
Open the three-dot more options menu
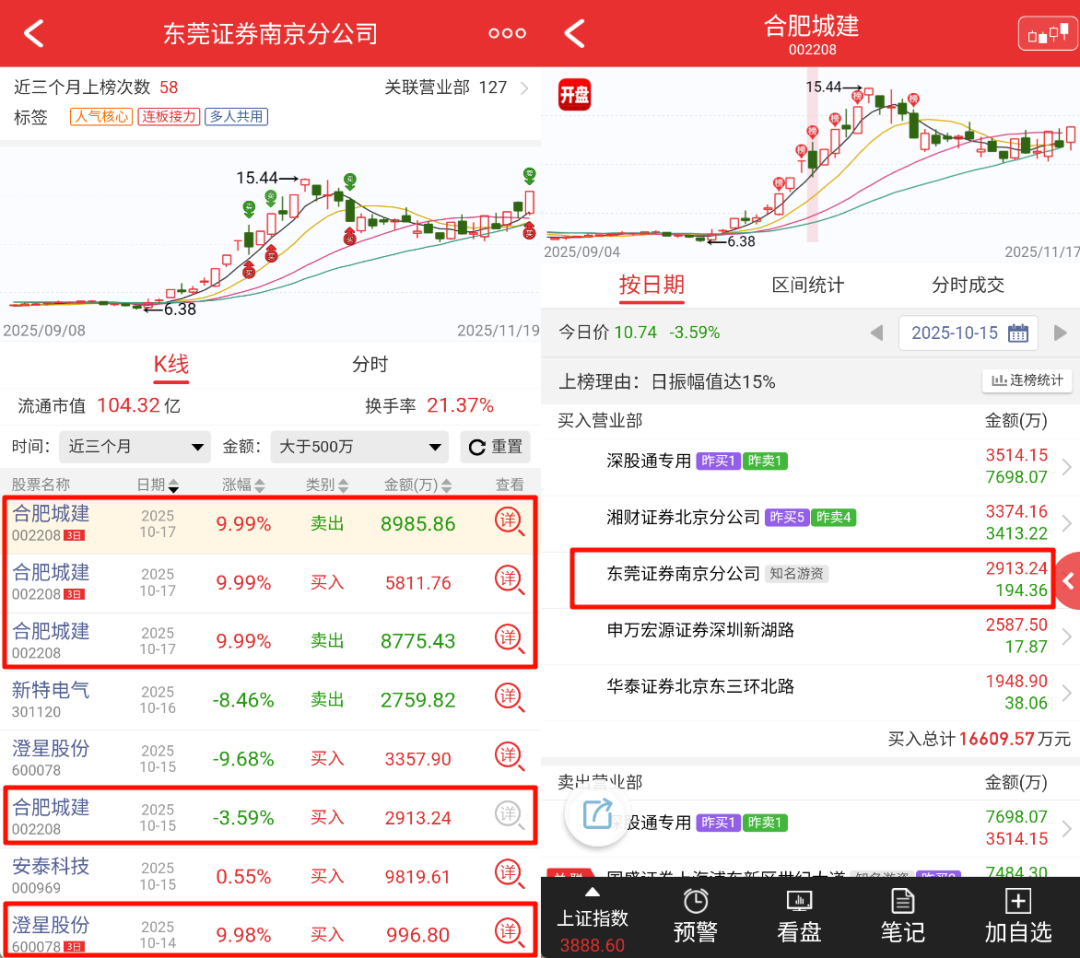click(x=507, y=33)
